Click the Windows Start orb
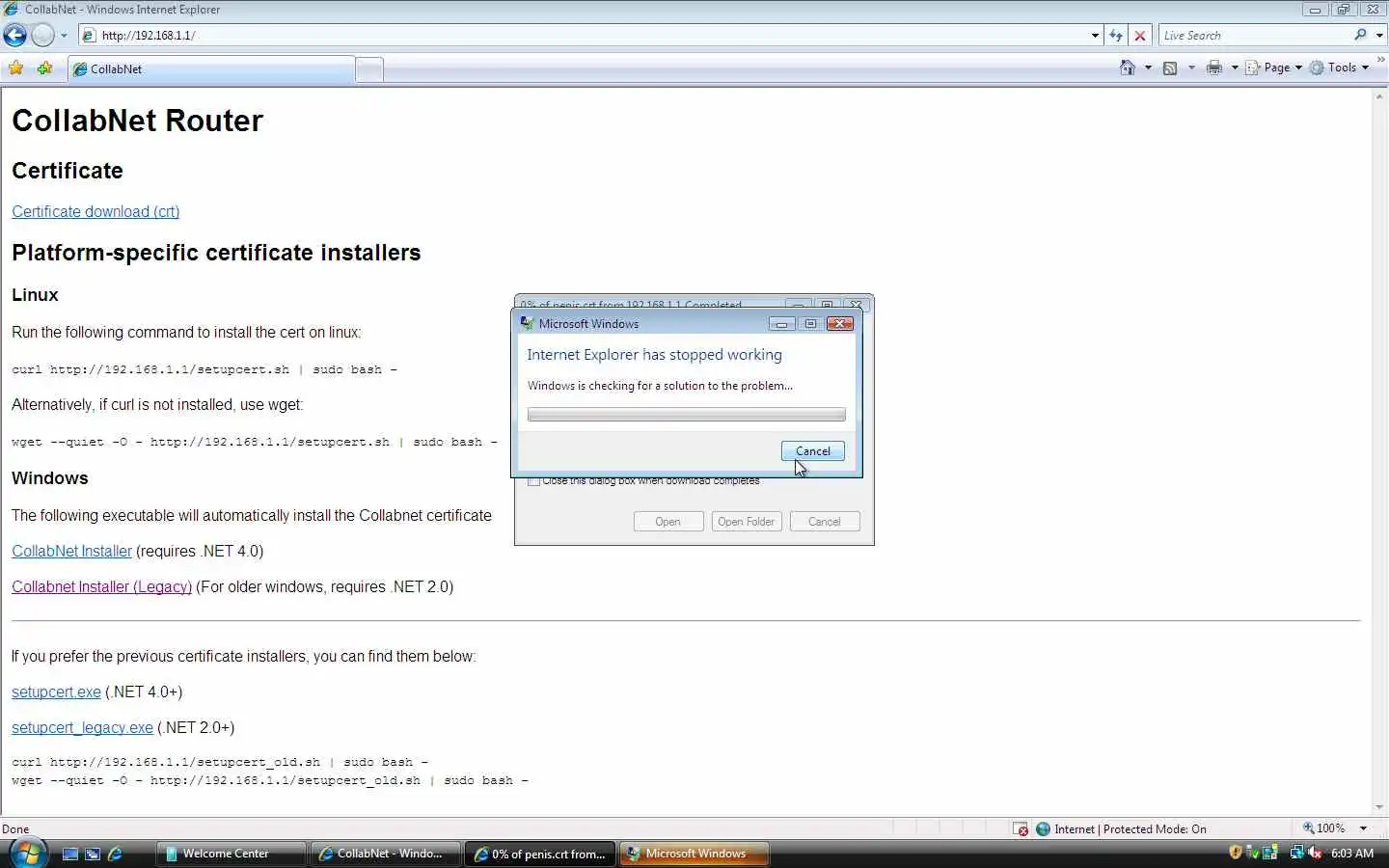Viewport: 1389px width, 868px height. click(27, 854)
